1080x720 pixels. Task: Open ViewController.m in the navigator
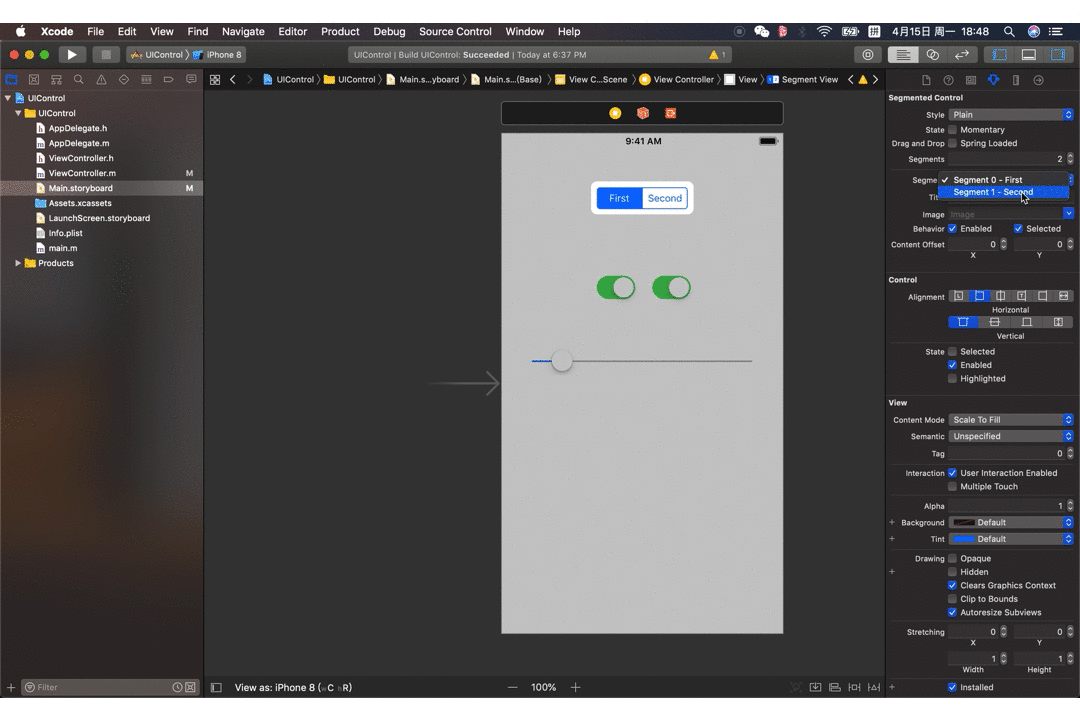pos(82,173)
